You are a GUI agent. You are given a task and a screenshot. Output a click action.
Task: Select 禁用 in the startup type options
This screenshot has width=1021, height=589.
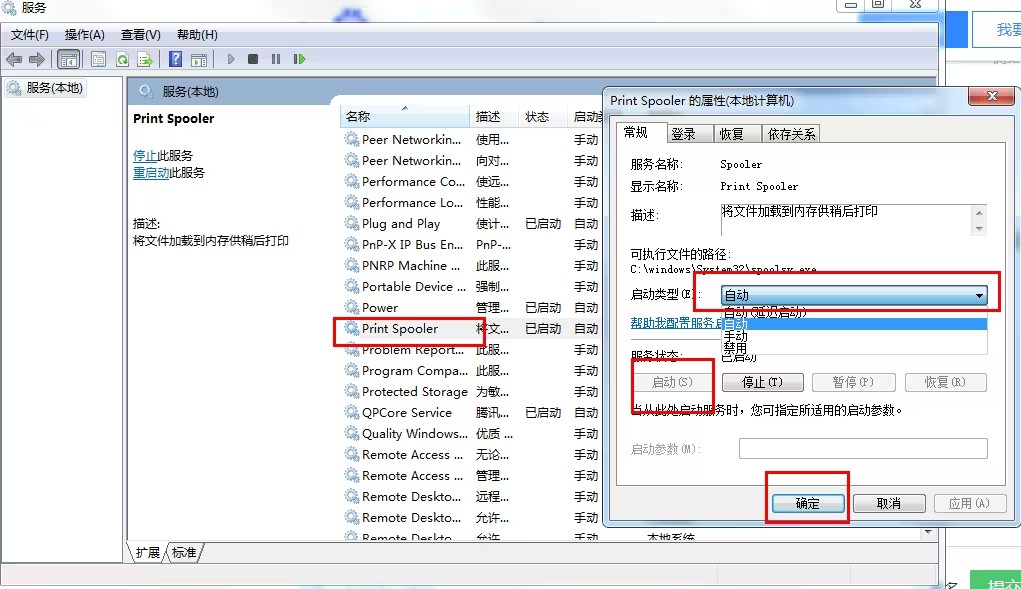735,349
